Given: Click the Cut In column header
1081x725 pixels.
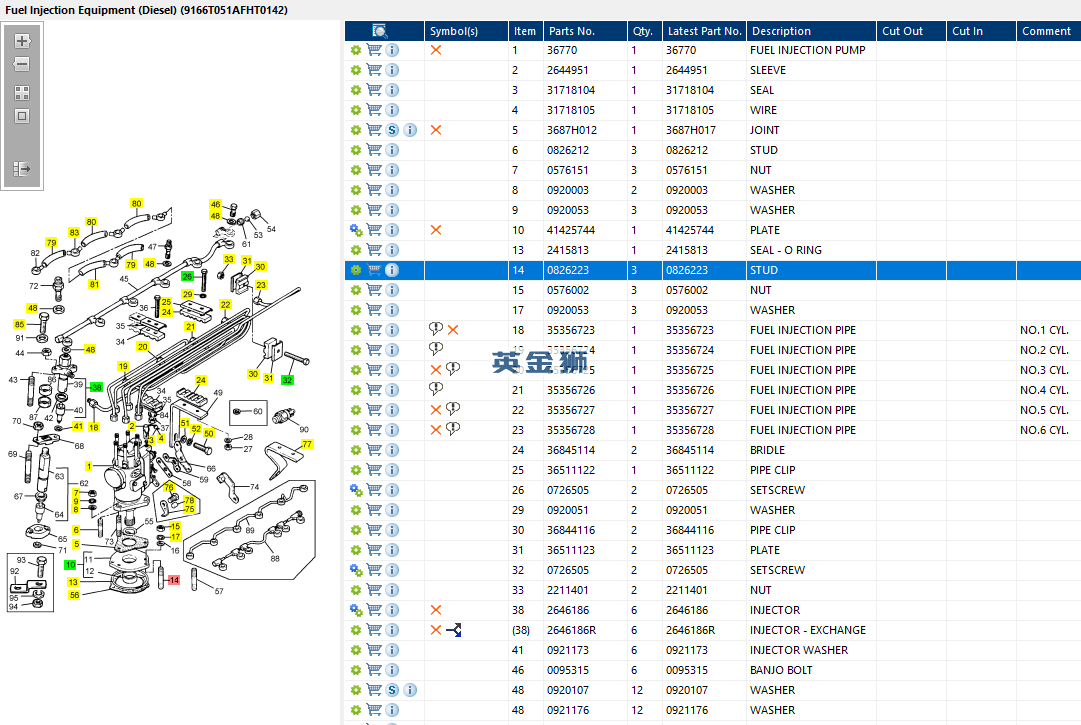Looking at the screenshot, I should [x=980, y=31].
